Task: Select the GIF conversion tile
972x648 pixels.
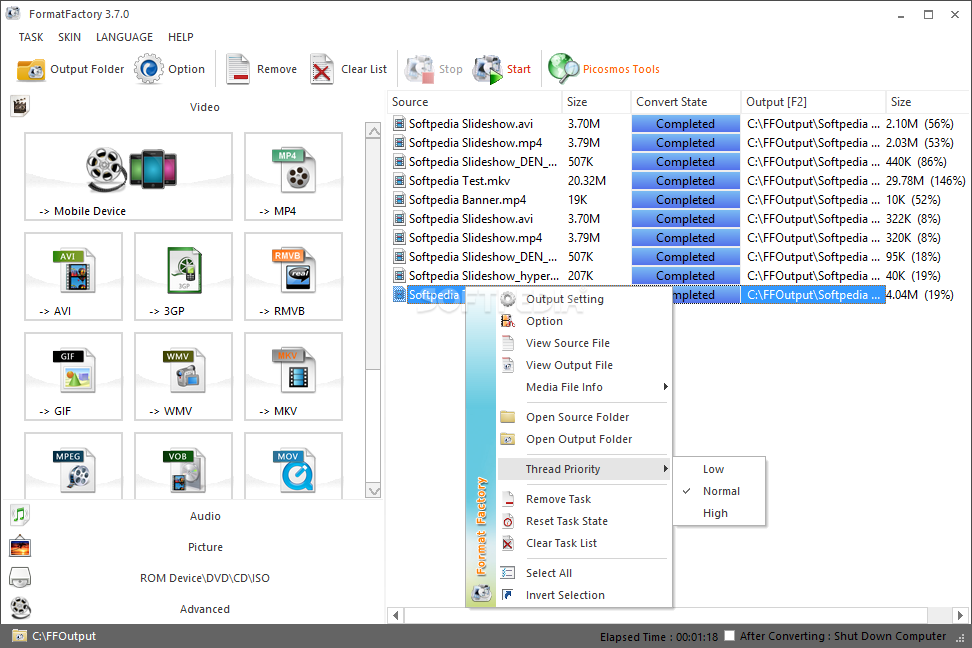Action: coord(73,376)
